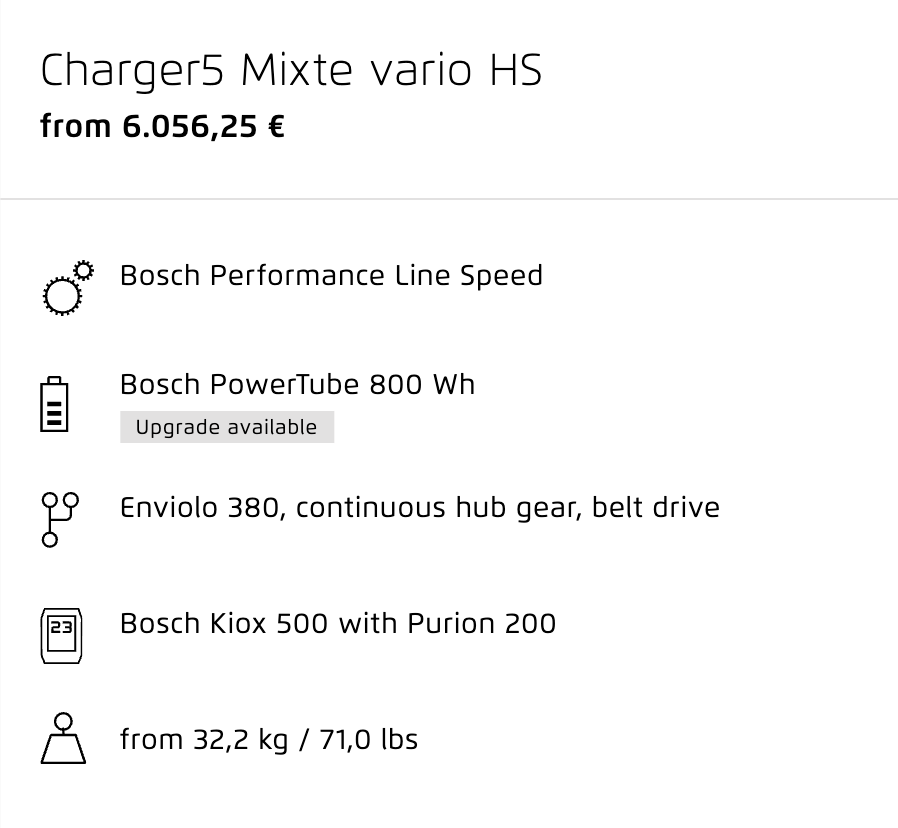
Task: Click the divider line below the price
Action: click(x=449, y=199)
